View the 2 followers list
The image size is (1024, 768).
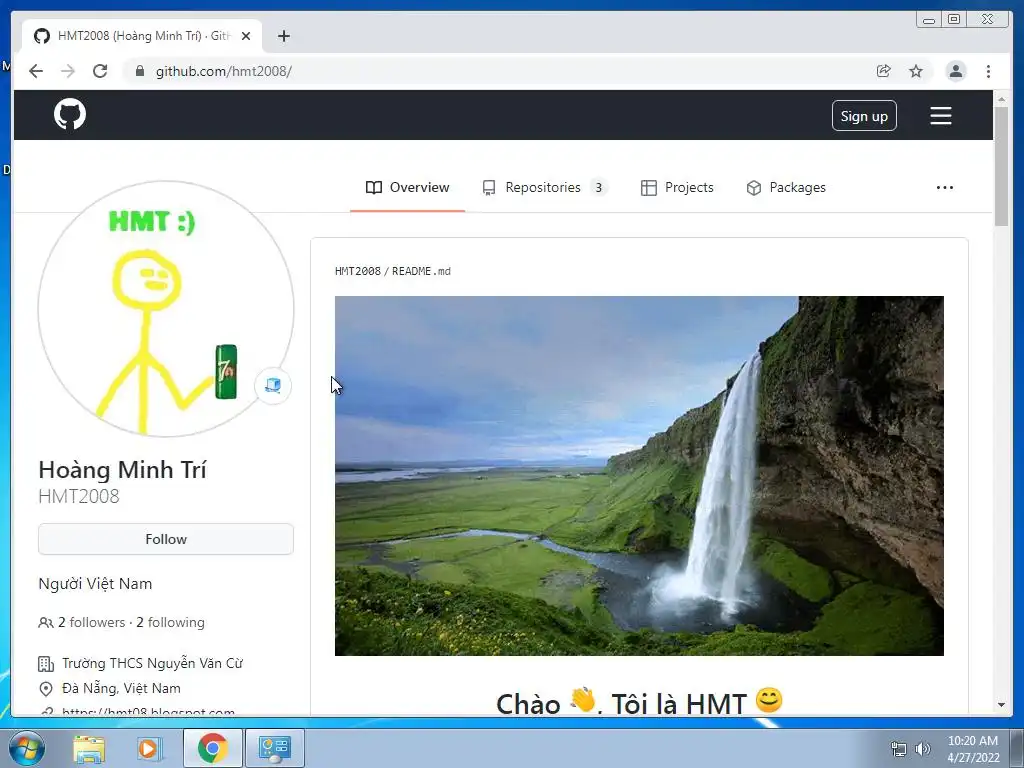[x=91, y=622]
